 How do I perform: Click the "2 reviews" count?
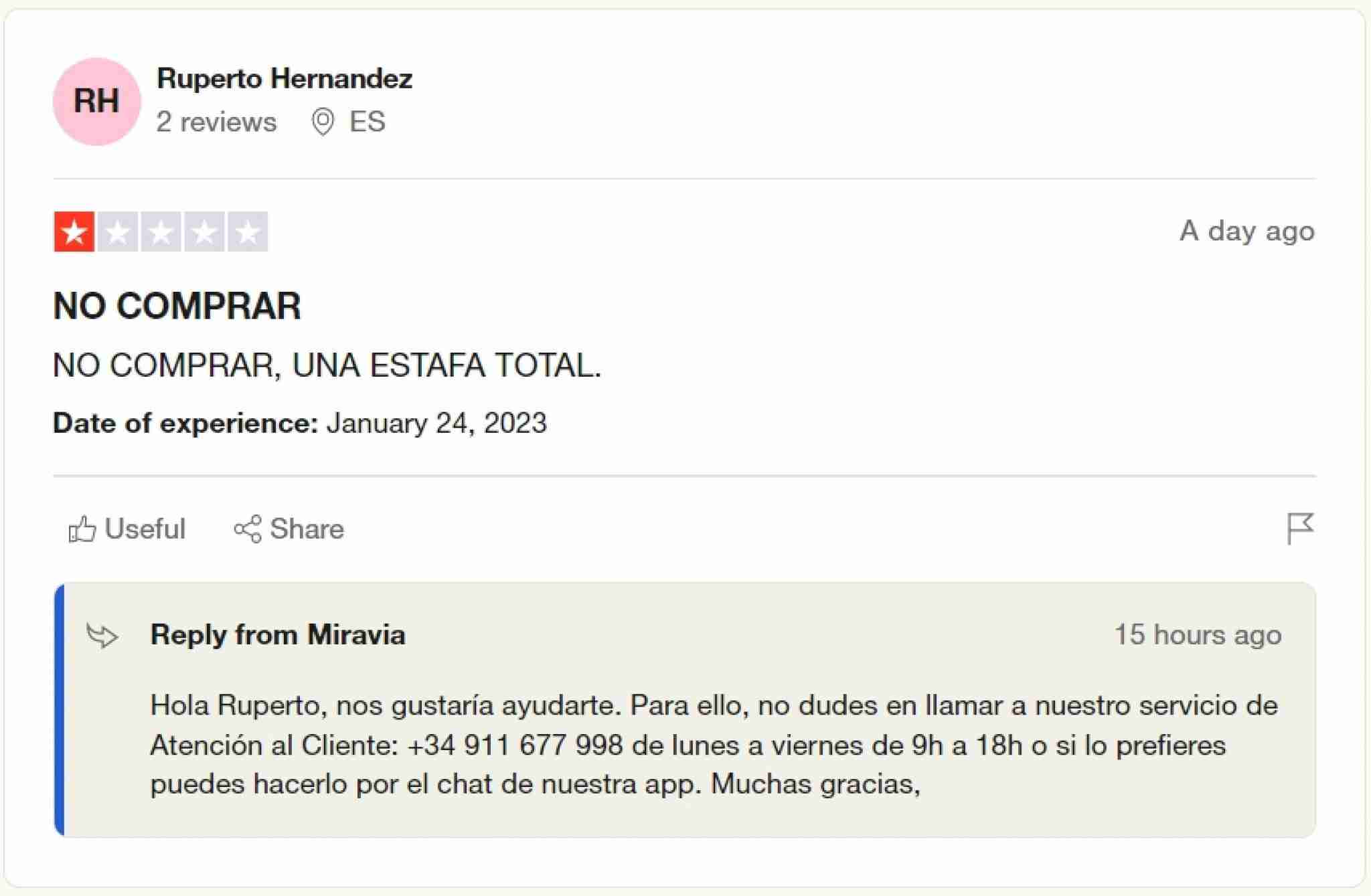[x=216, y=122]
